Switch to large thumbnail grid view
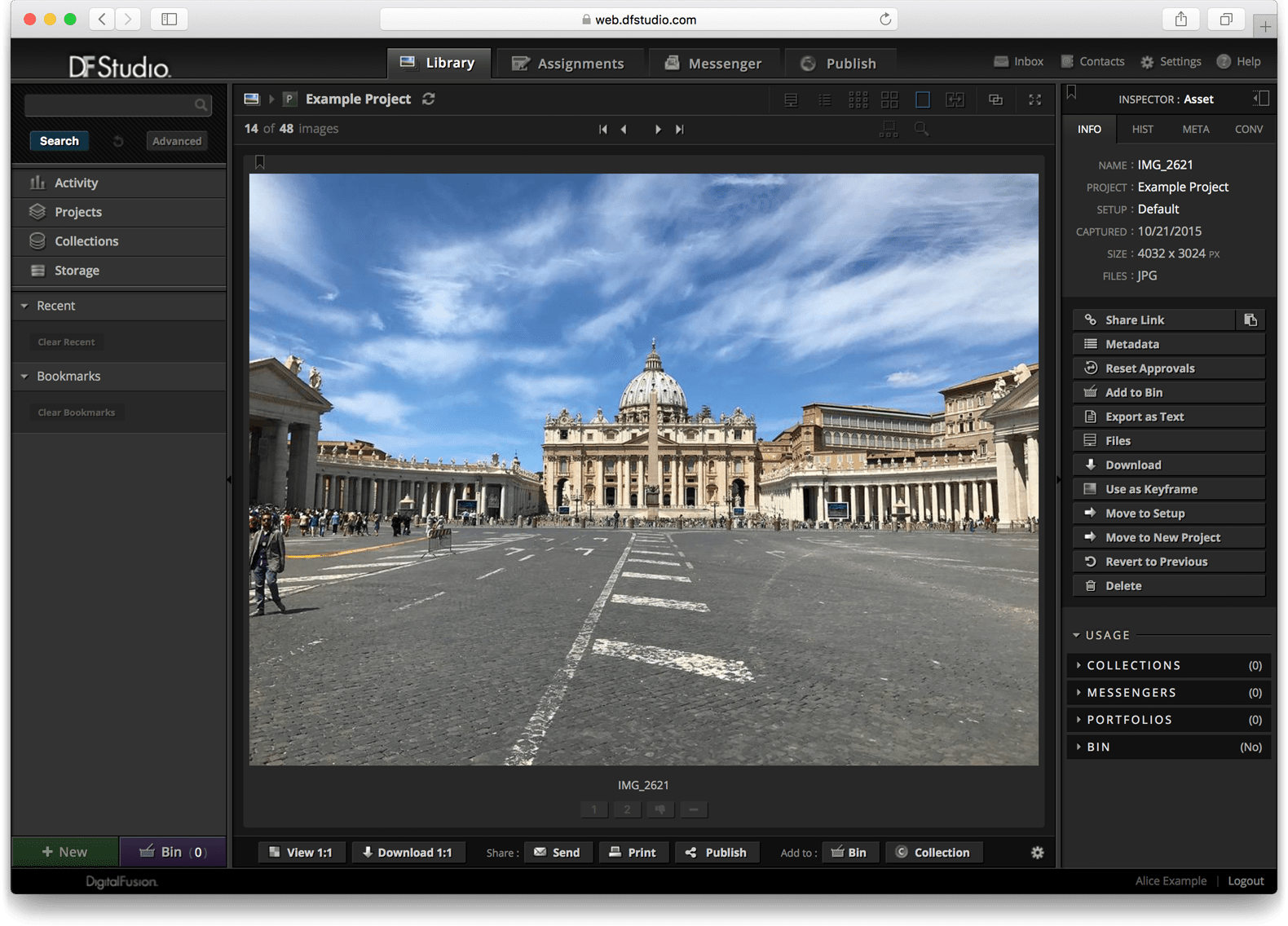The height and width of the screenshot is (926, 1288). point(890,99)
